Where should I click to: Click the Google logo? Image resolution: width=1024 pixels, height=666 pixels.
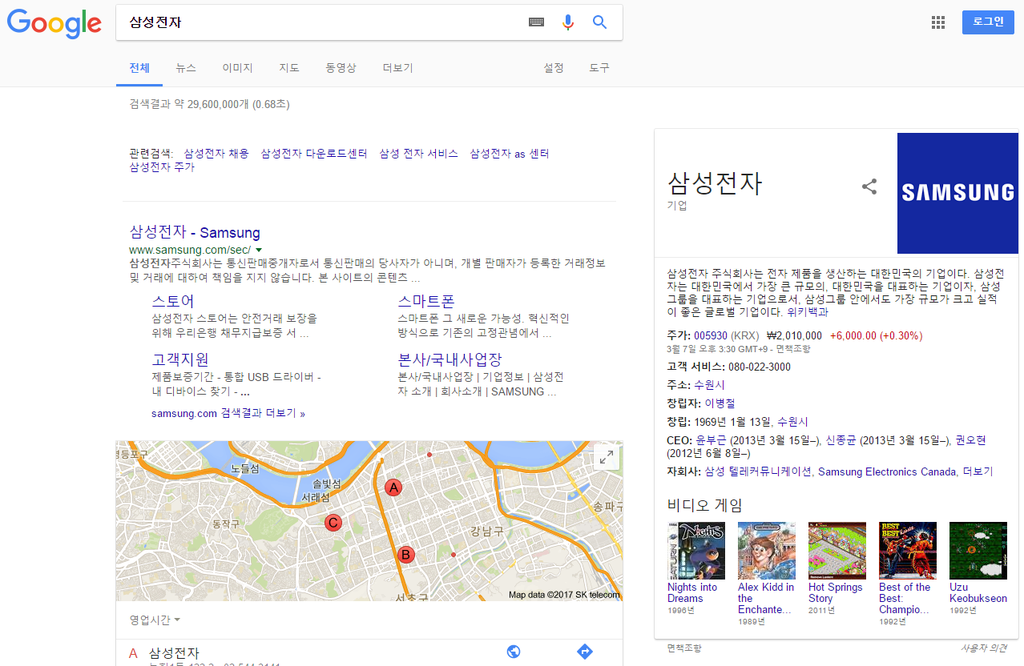click(54, 23)
